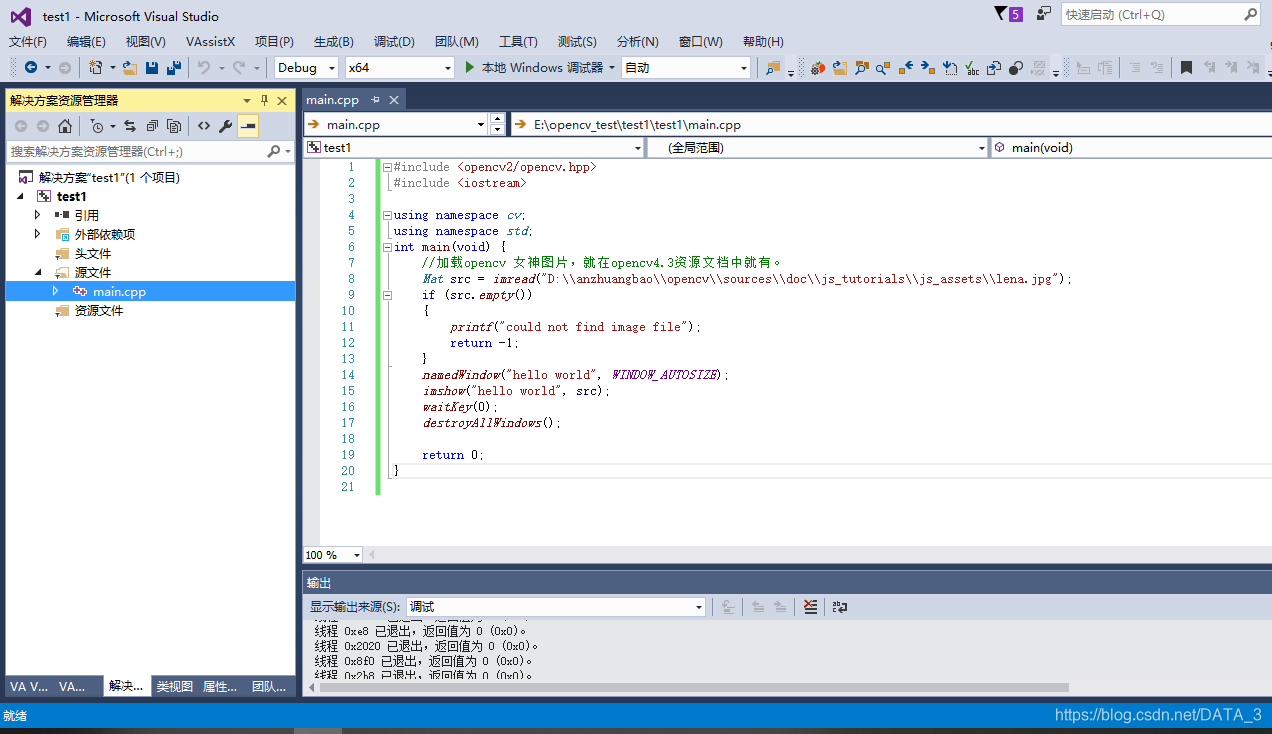Click the Save All double floppy icon
This screenshot has width=1272, height=734.
(173, 67)
